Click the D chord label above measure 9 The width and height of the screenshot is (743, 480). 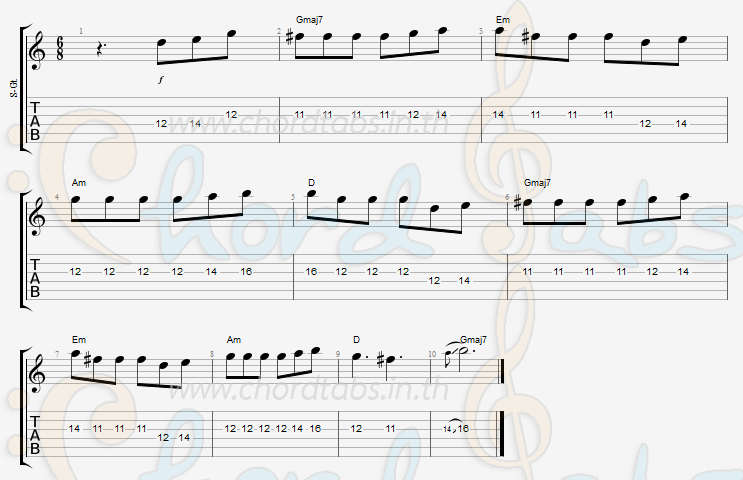(x=356, y=340)
